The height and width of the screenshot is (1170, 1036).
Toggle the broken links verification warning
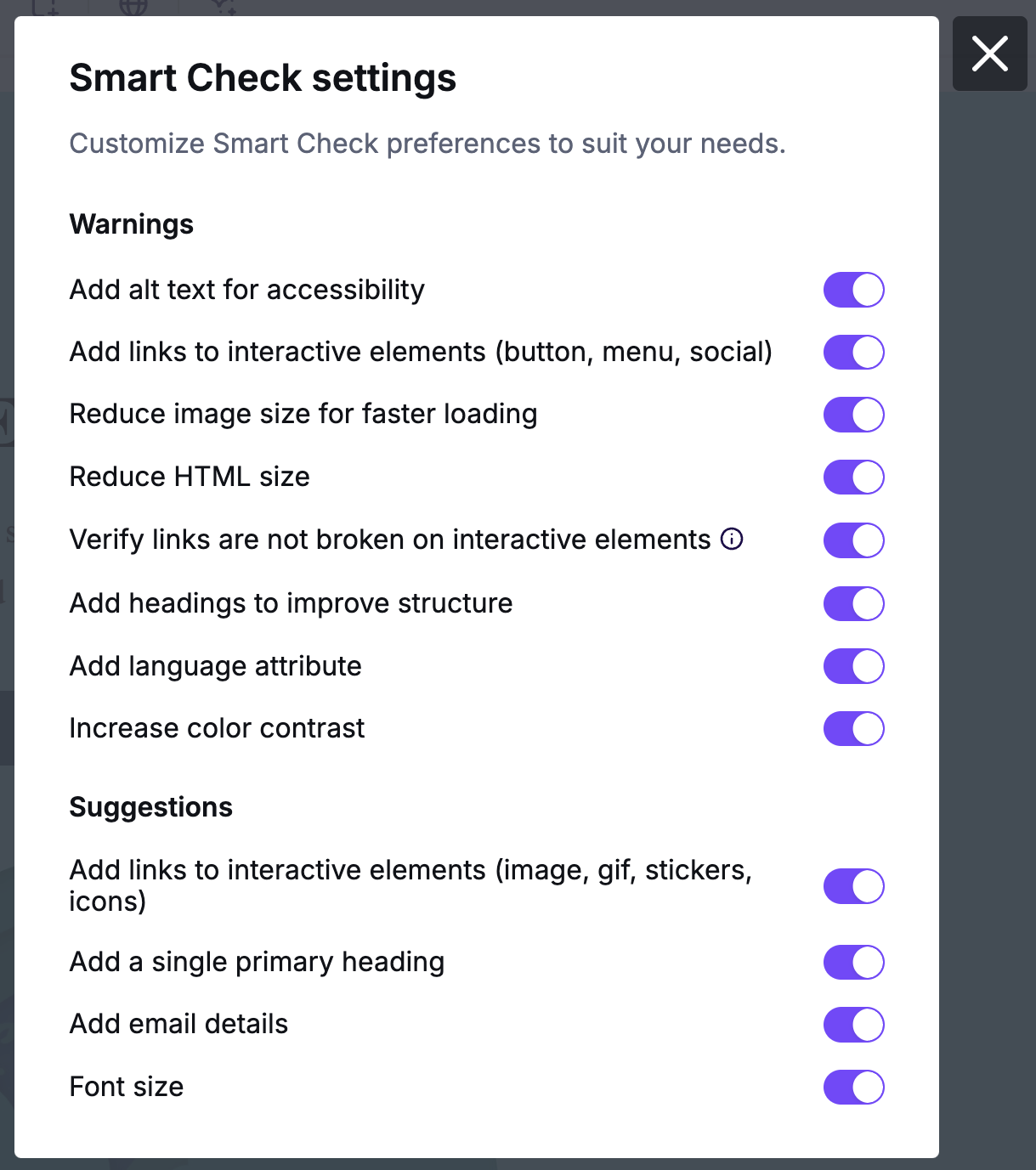853,540
